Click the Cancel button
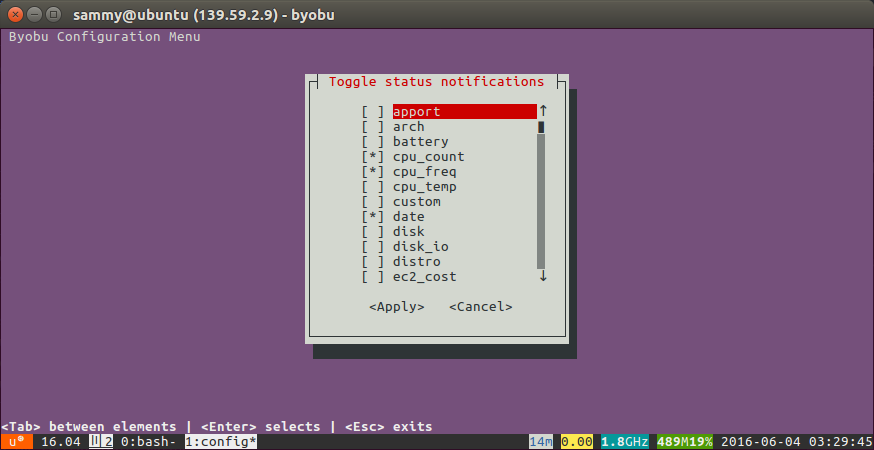Viewport: 874px width, 450px height. [480, 307]
